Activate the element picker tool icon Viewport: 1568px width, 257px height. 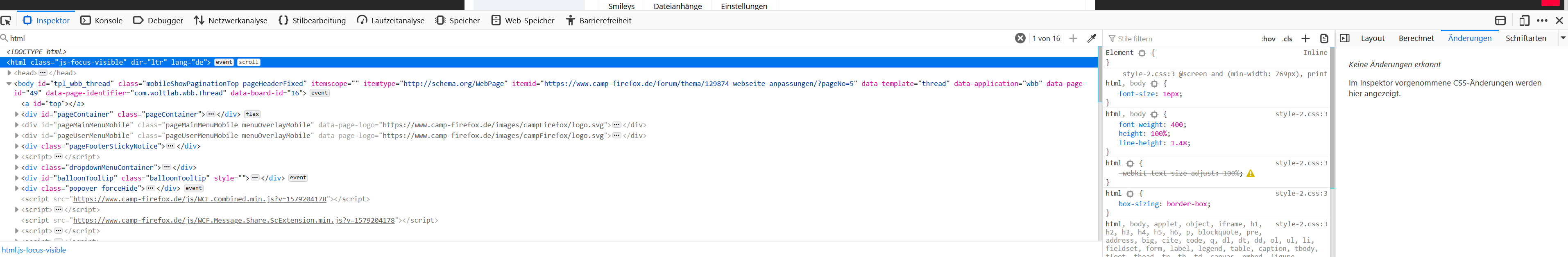[x=6, y=20]
